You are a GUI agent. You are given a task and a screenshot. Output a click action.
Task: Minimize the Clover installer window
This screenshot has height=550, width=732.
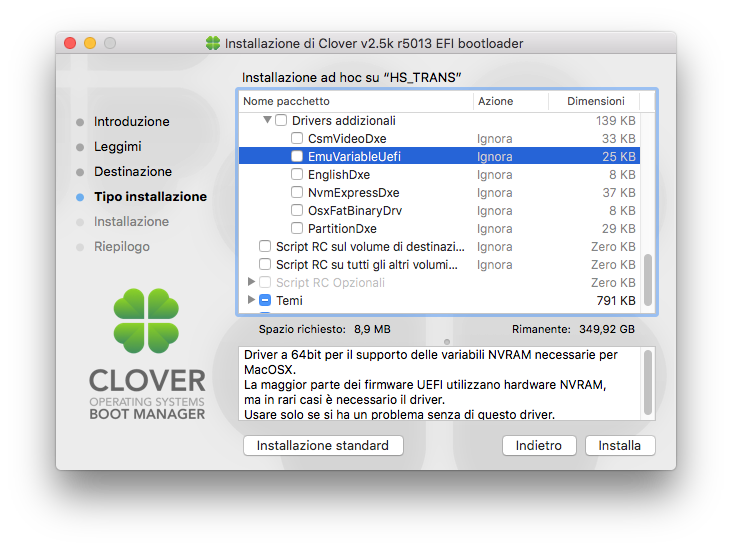90,43
